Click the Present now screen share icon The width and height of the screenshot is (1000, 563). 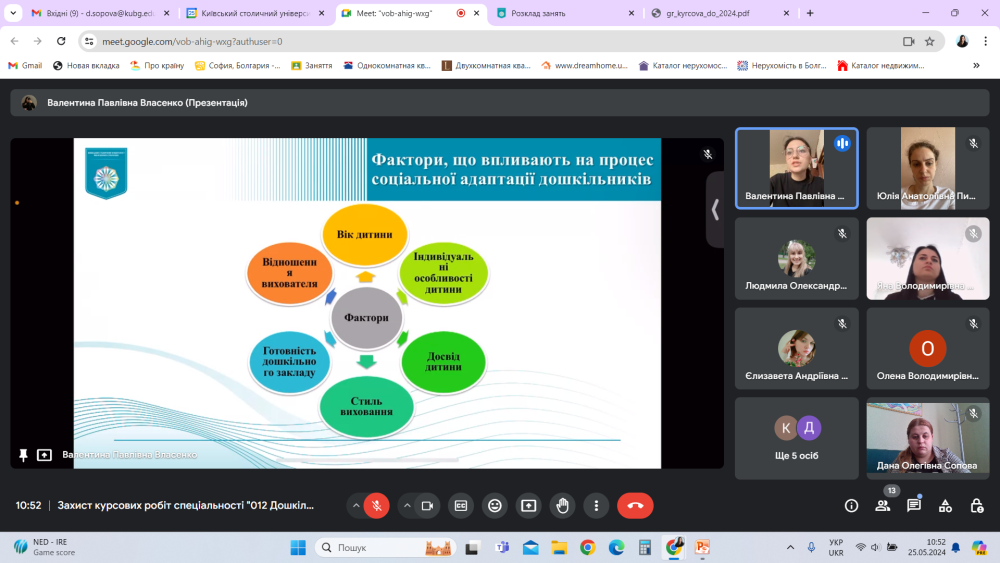coord(528,506)
